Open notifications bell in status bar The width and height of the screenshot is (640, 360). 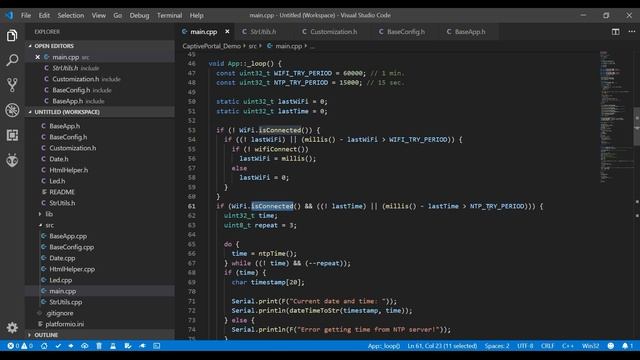tap(627, 346)
